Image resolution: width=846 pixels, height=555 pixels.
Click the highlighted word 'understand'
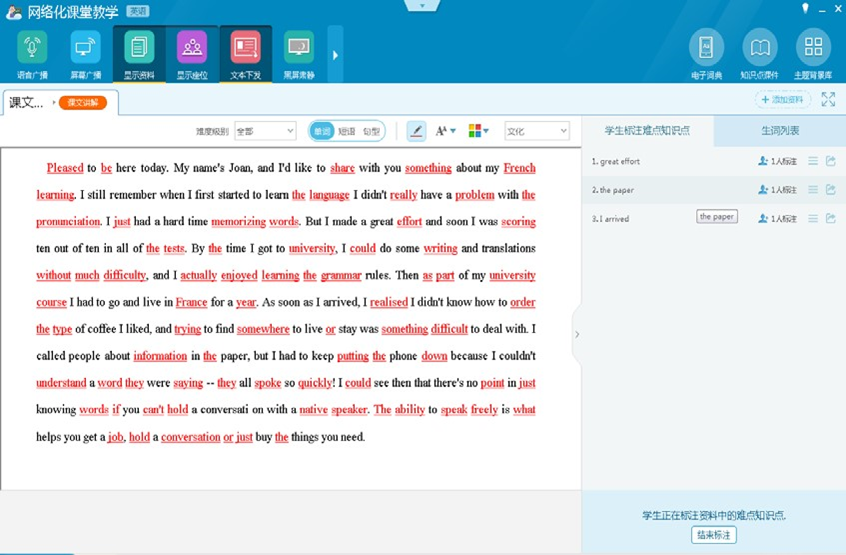pyautogui.click(x=61, y=383)
